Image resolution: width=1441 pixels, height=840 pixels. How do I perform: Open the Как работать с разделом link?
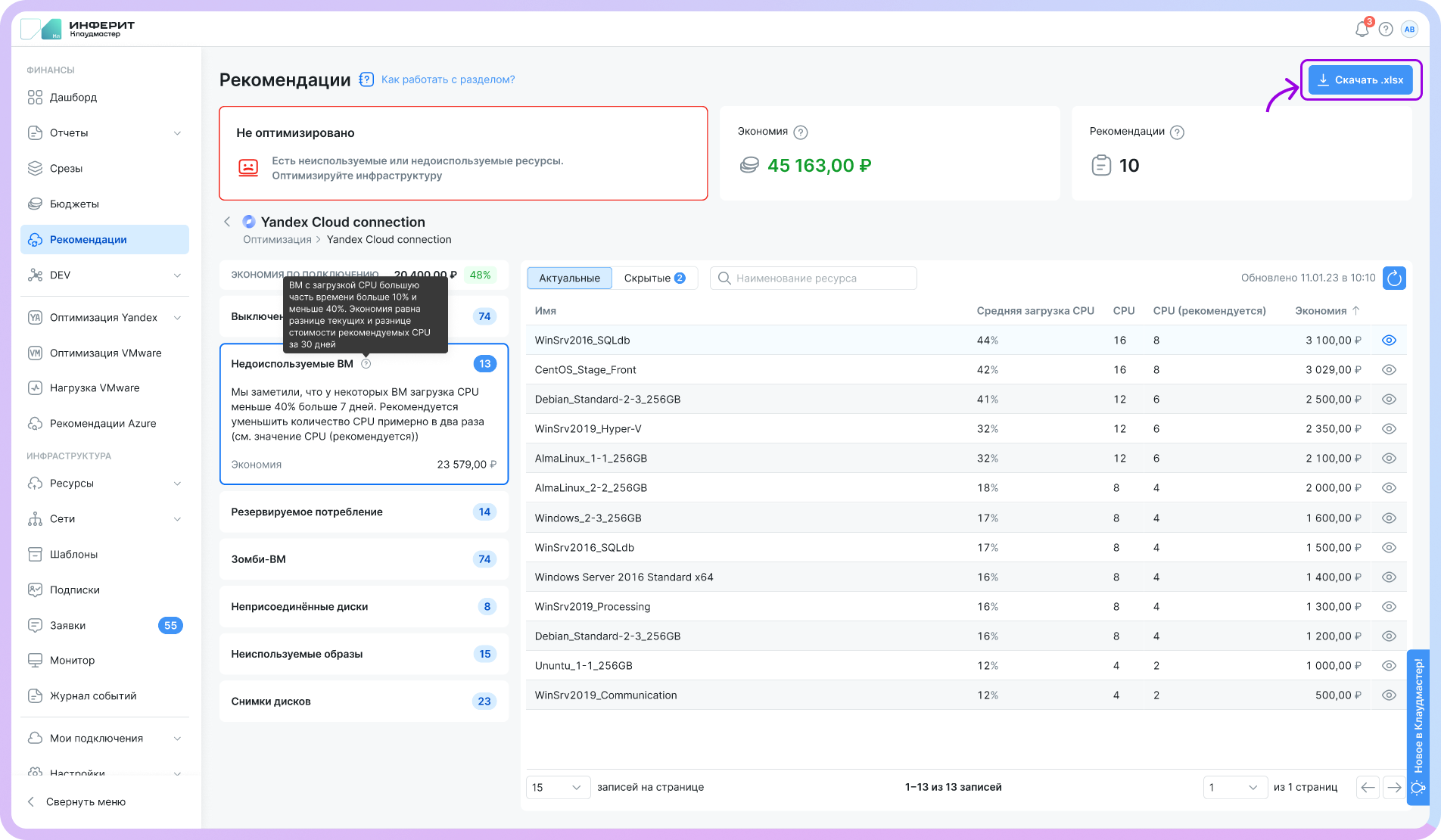point(447,79)
